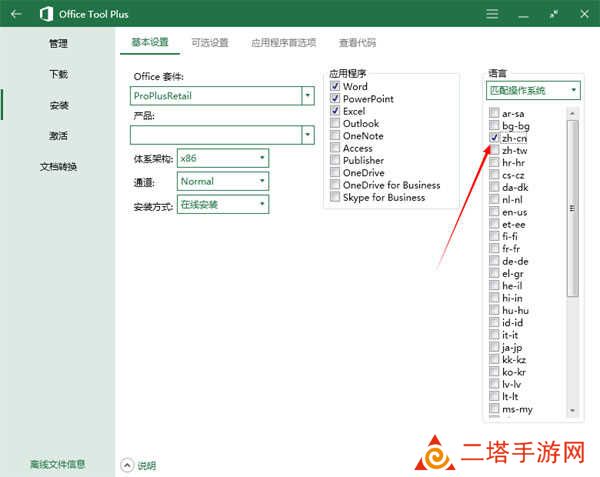The width and height of the screenshot is (600, 477).
Task: Open the 在线安装 install method dropdown
Action: point(223,204)
